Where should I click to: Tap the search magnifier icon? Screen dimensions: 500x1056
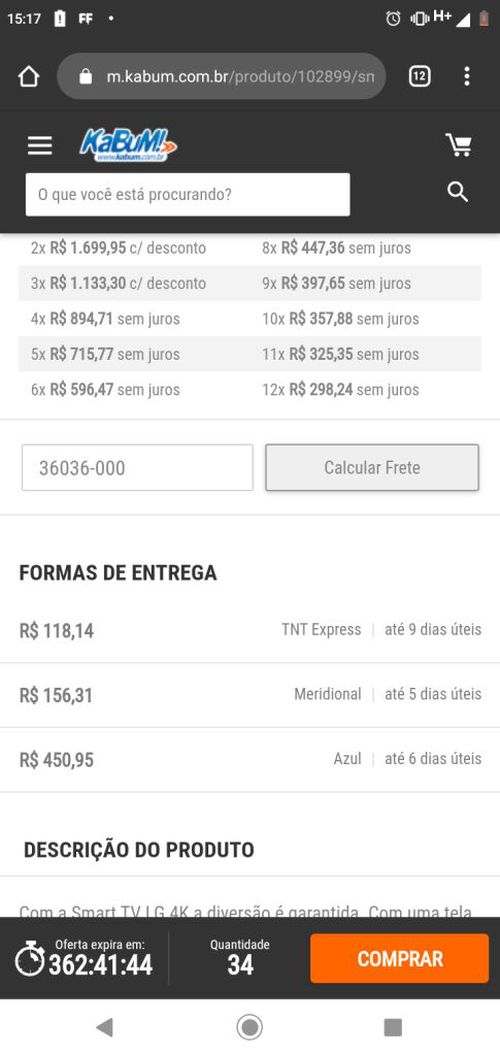[x=458, y=193]
